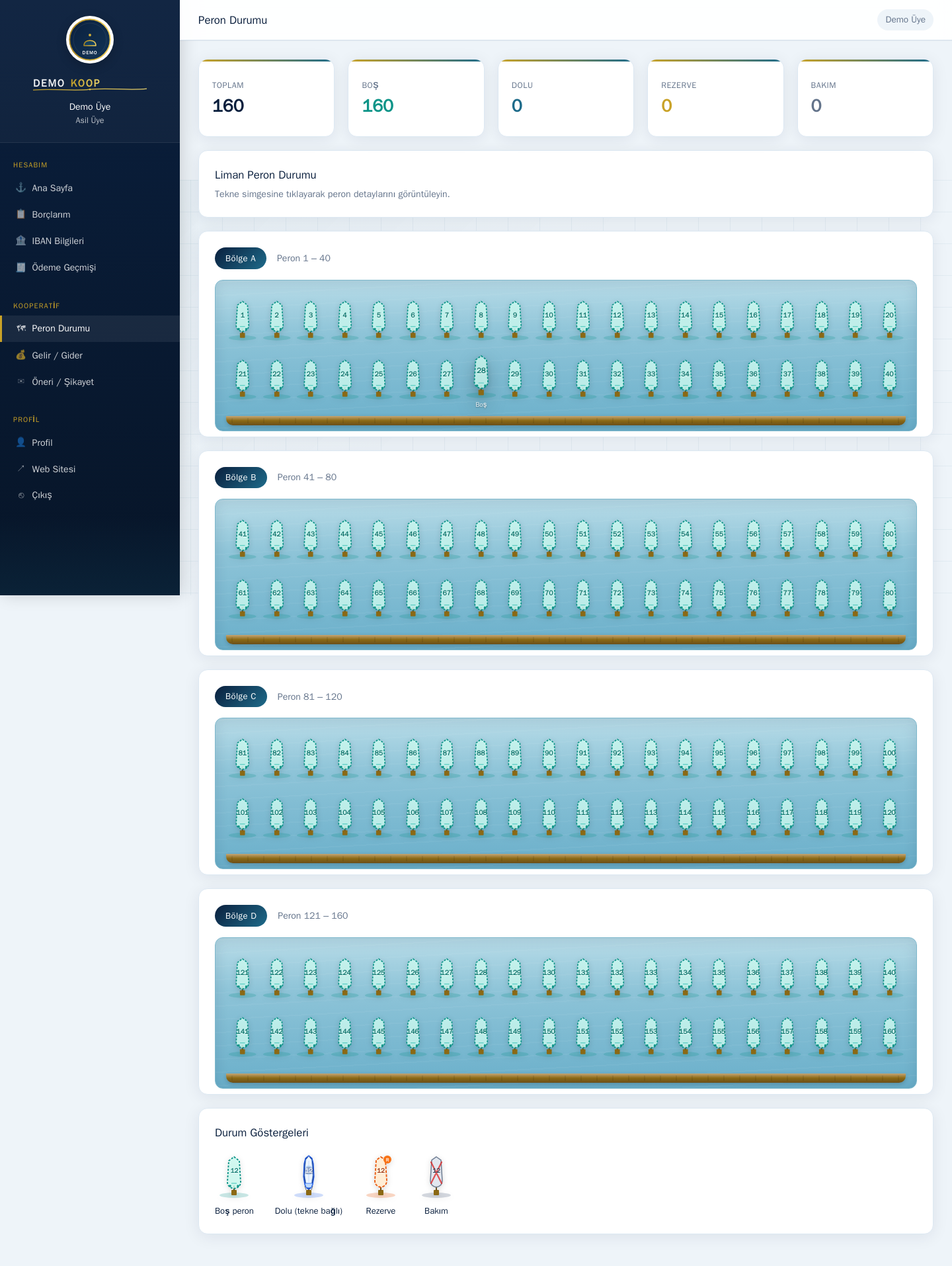
Task: Click the 'Peron 121 – 160' label
Action: coord(313,916)
